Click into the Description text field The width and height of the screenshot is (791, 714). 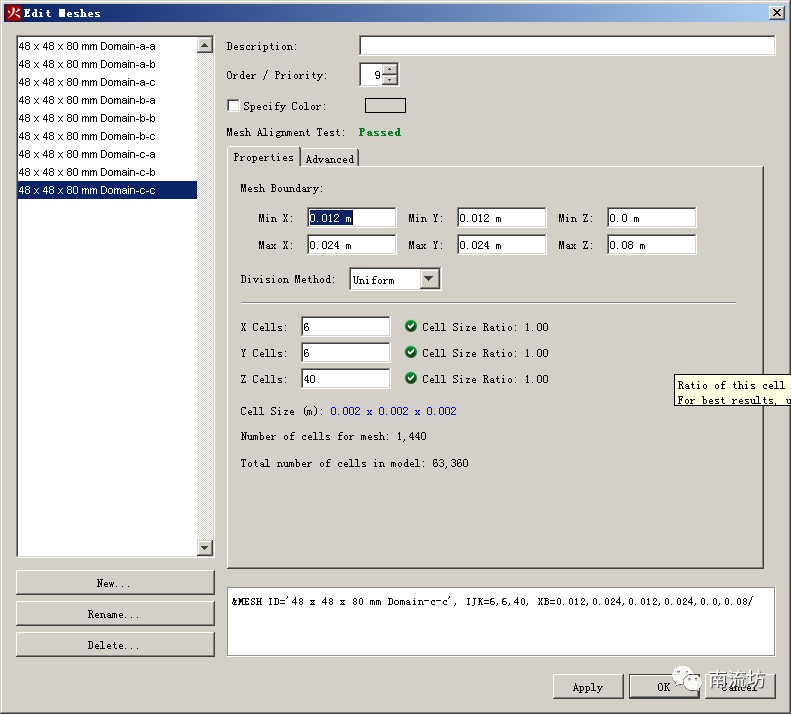[566, 46]
